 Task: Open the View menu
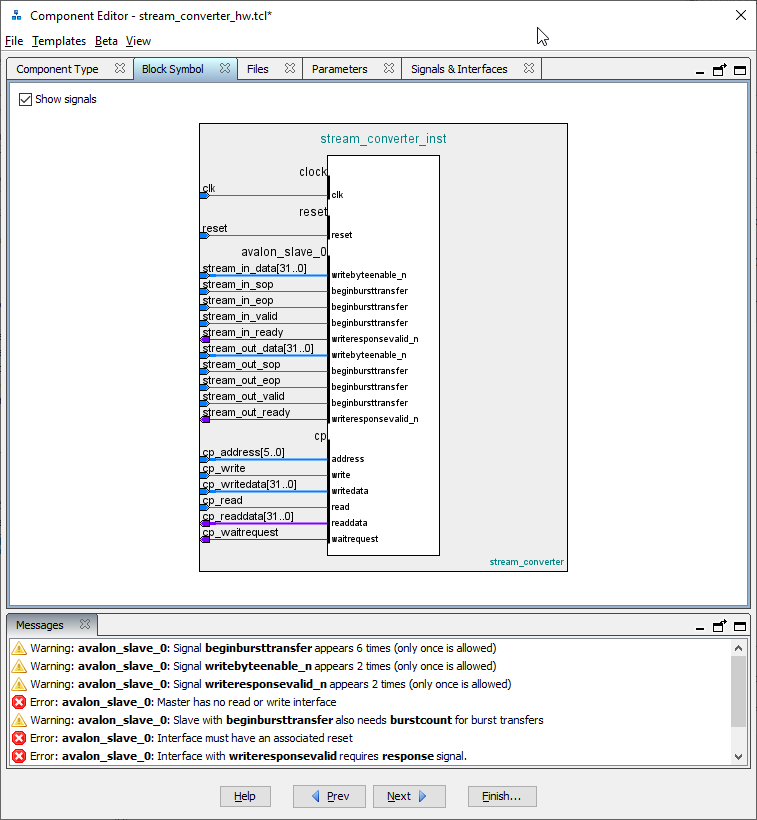pyautogui.click(x=139, y=41)
